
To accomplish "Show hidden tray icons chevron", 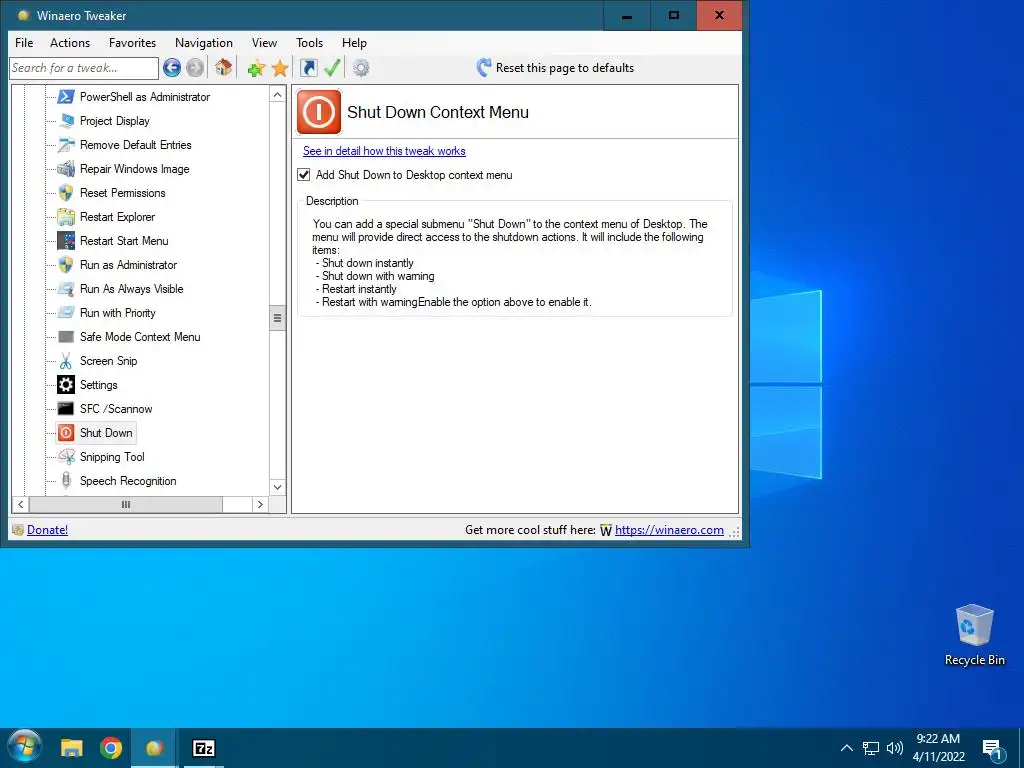I will 846,748.
